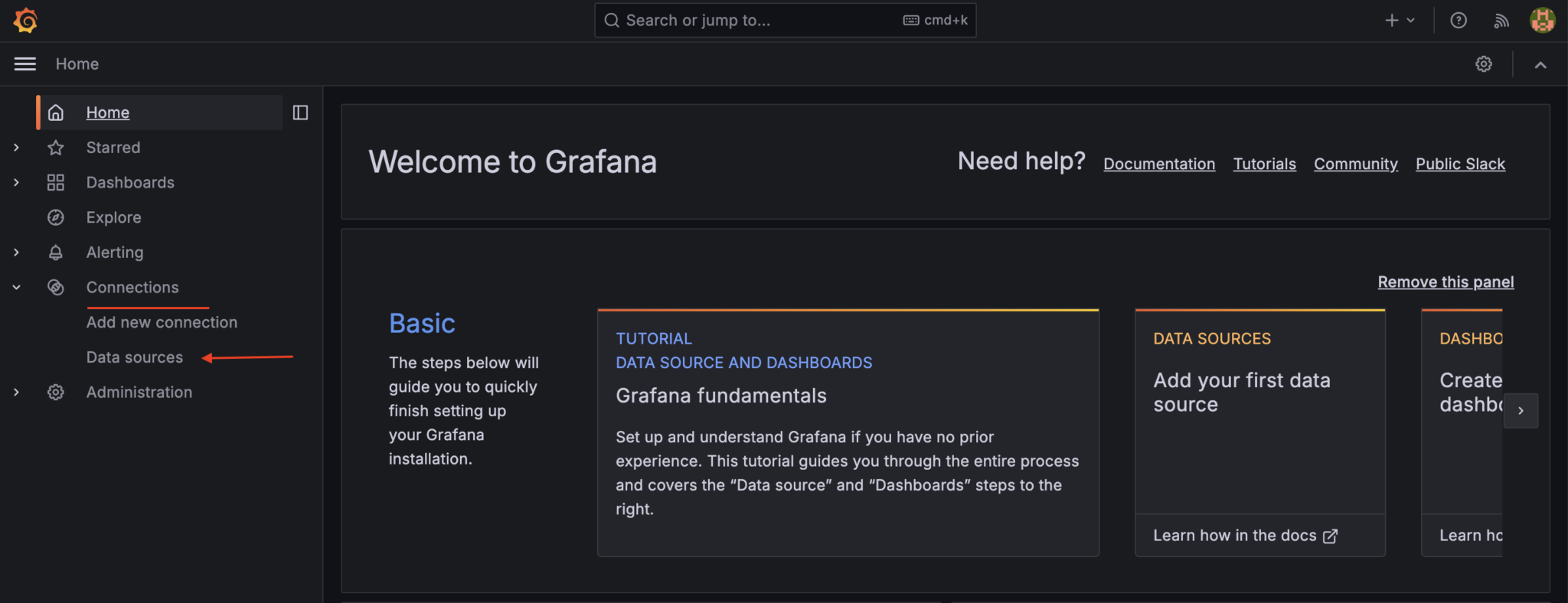1568x603 pixels.
Task: Click the Dashboards grid icon
Action: click(56, 182)
